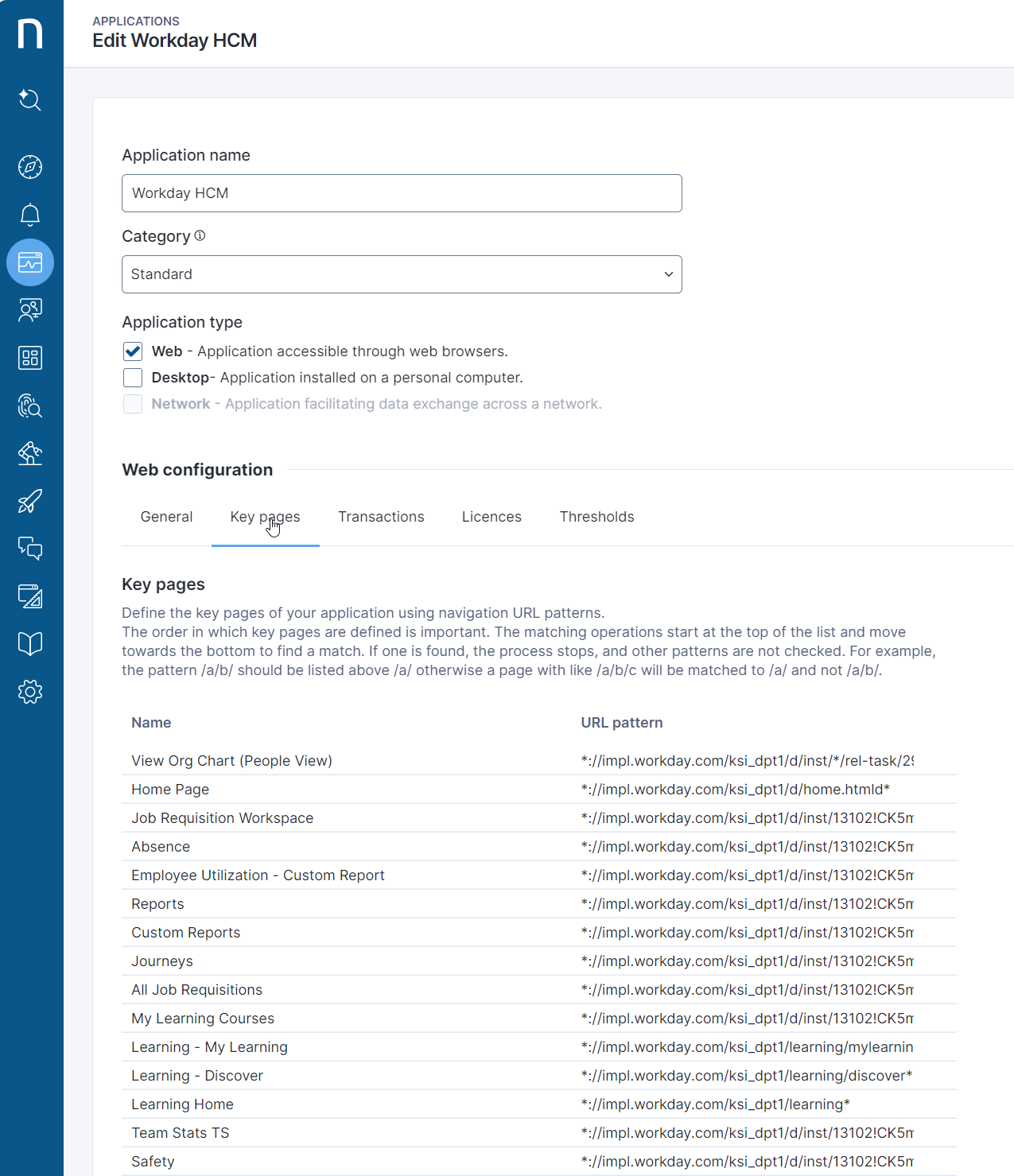This screenshot has width=1014, height=1176.
Task: Open the window with pencil sidebar icon
Action: (x=30, y=596)
